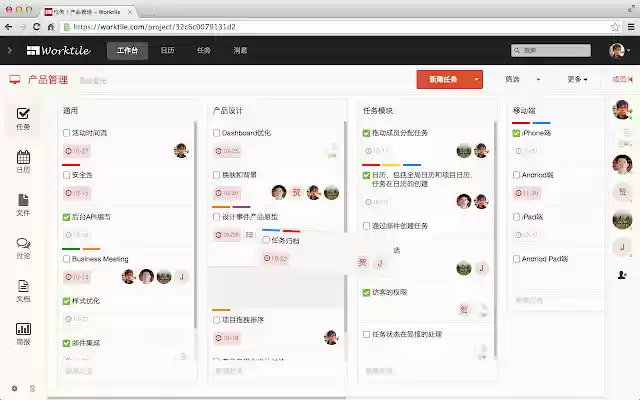Click the due date badge on Android端 task
Viewport: 640px width, 400px height.
coord(527,193)
